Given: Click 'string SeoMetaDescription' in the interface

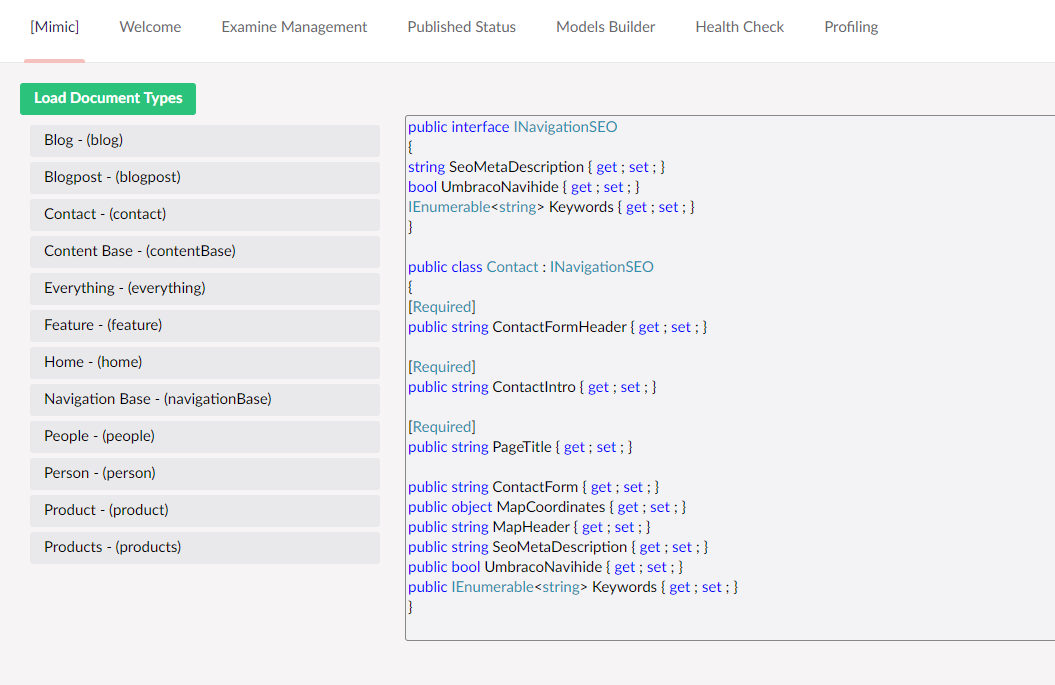Looking at the screenshot, I should [536, 167].
